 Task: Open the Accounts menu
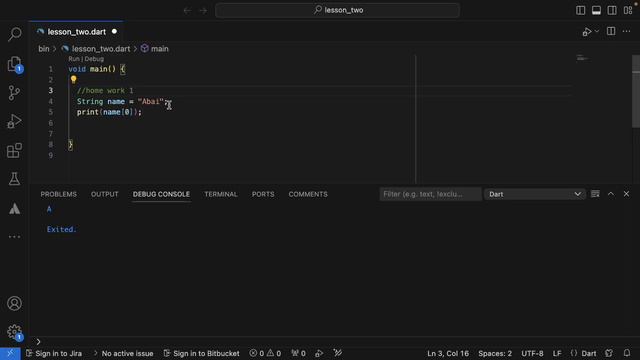point(14,303)
